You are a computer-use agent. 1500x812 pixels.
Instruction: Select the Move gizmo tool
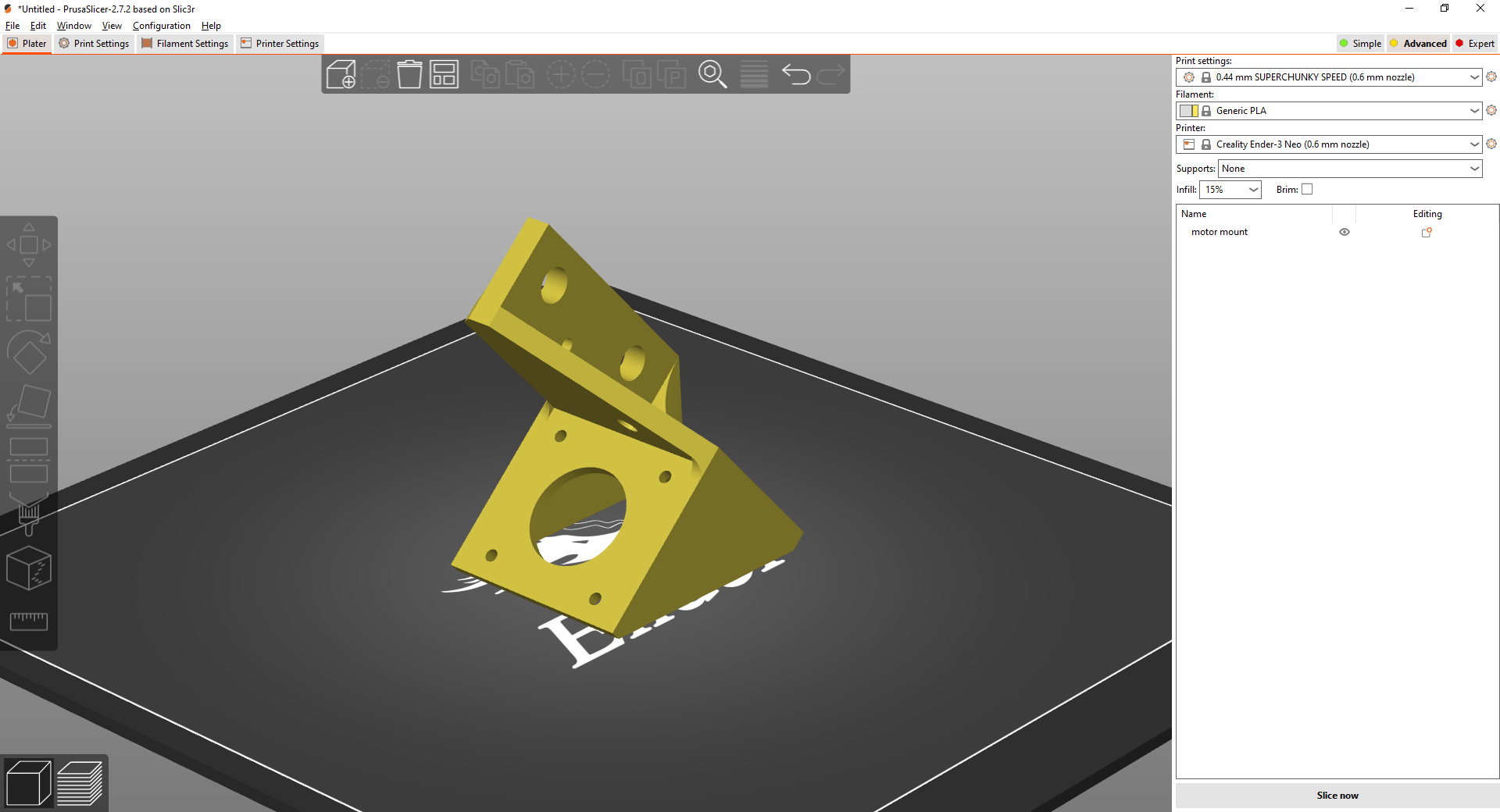[29, 244]
